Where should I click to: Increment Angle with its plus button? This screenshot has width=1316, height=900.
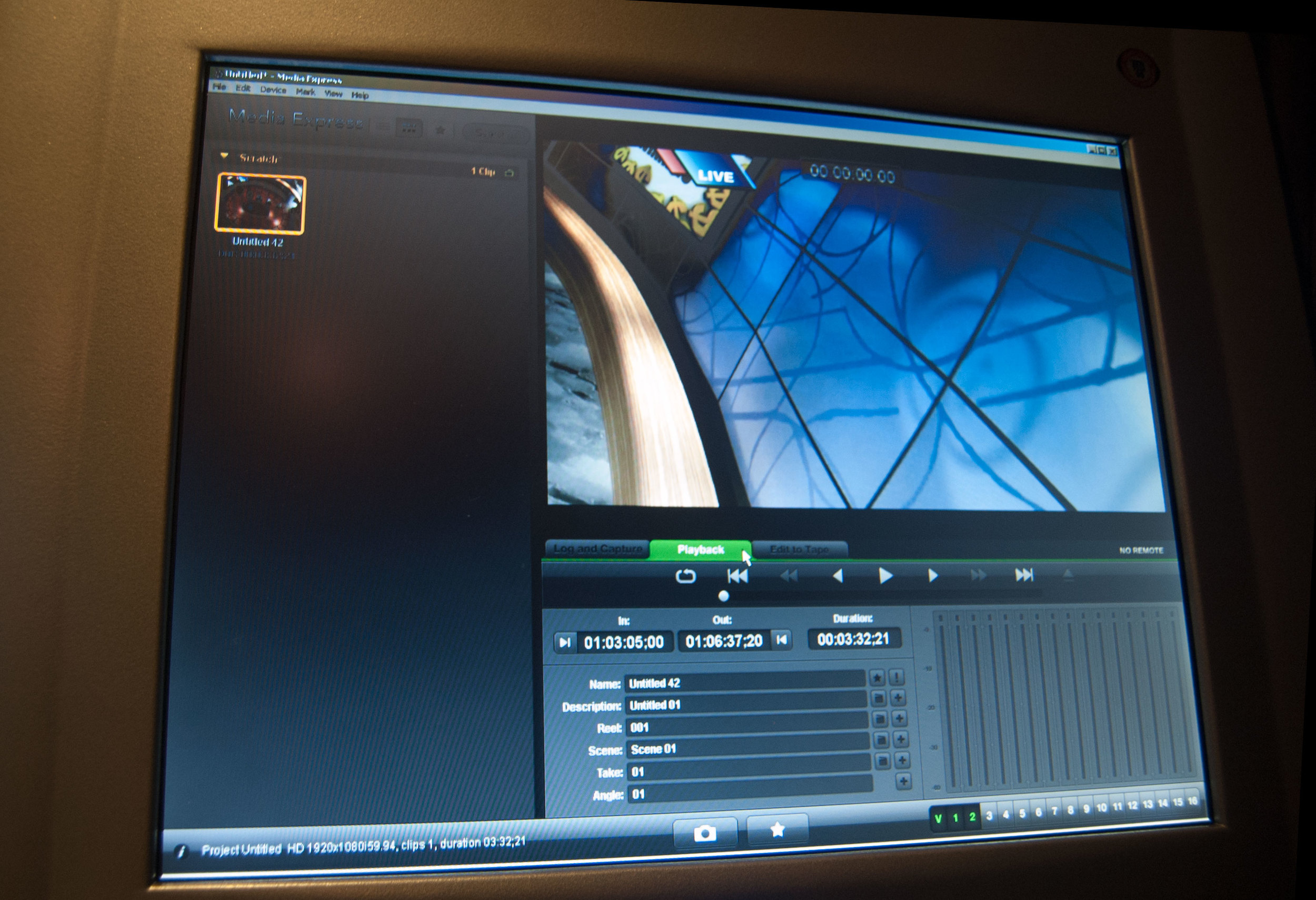coord(904,782)
